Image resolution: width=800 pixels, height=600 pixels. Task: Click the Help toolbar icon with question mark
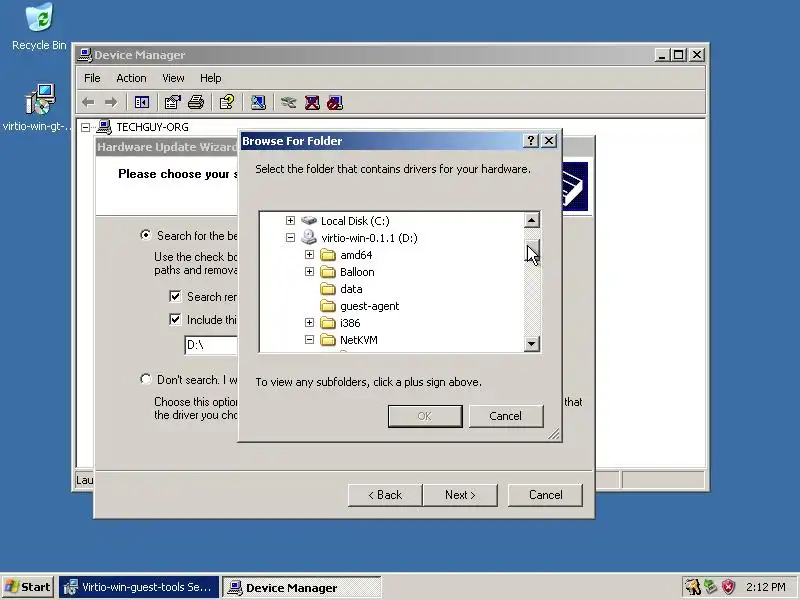(x=227, y=103)
